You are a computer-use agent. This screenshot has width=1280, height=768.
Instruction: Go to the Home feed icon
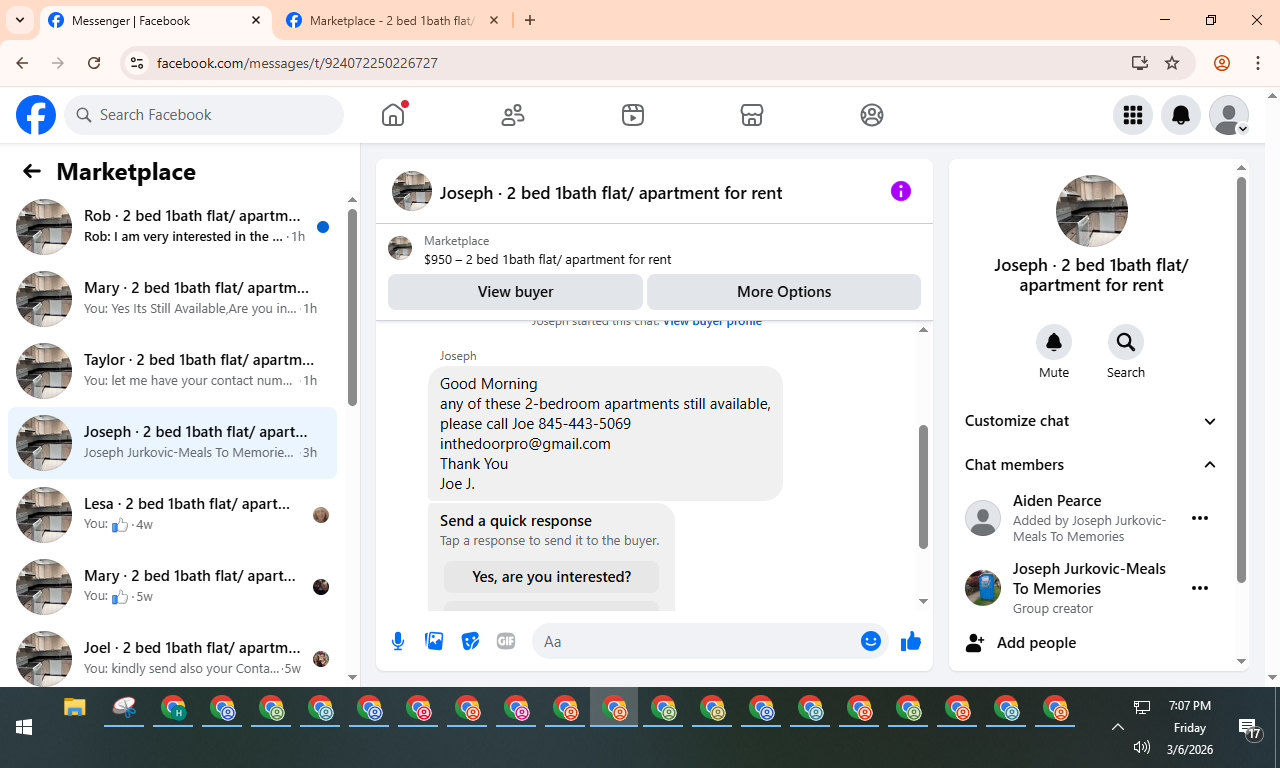click(x=393, y=115)
